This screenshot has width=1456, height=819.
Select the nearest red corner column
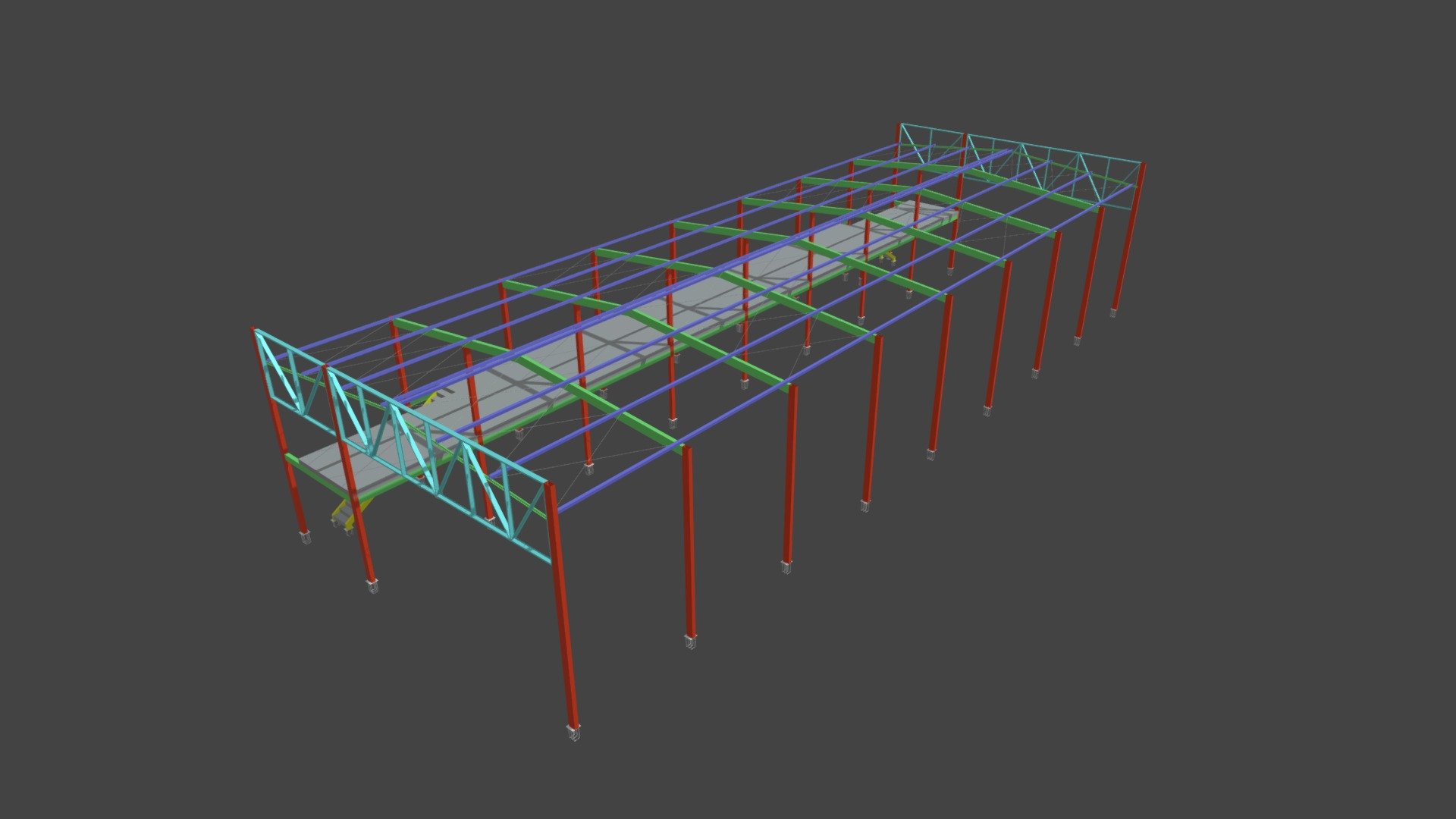click(562, 607)
